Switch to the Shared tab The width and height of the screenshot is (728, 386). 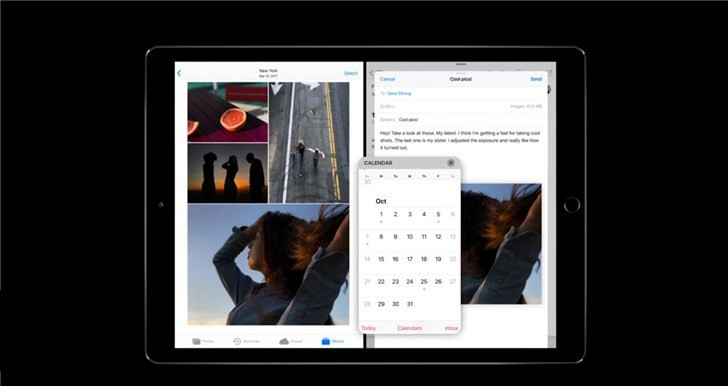pyautogui.click(x=291, y=341)
